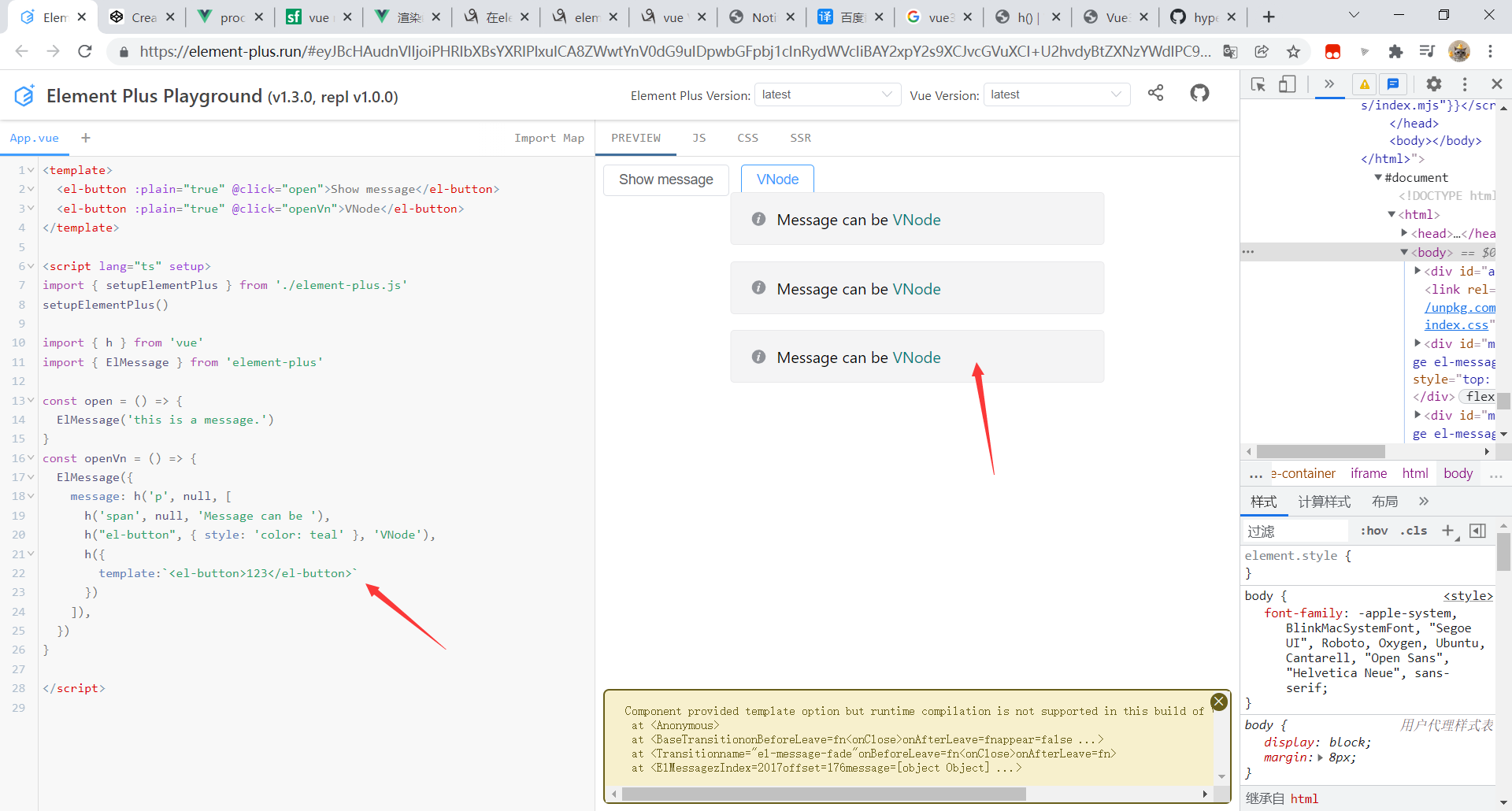This screenshot has width=1512, height=811.
Task: Open the 计算样式 computed styles tab
Action: coord(1324,502)
